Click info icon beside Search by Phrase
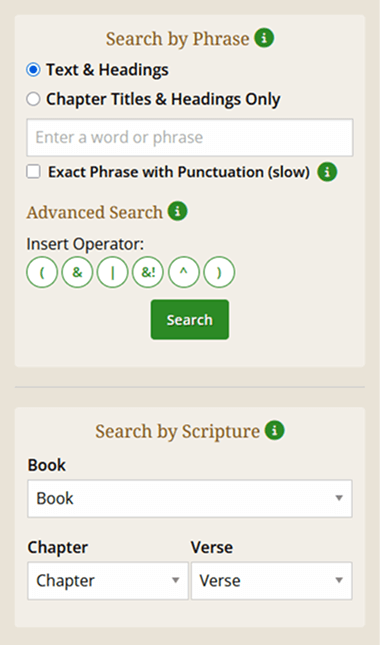 pos(264,38)
